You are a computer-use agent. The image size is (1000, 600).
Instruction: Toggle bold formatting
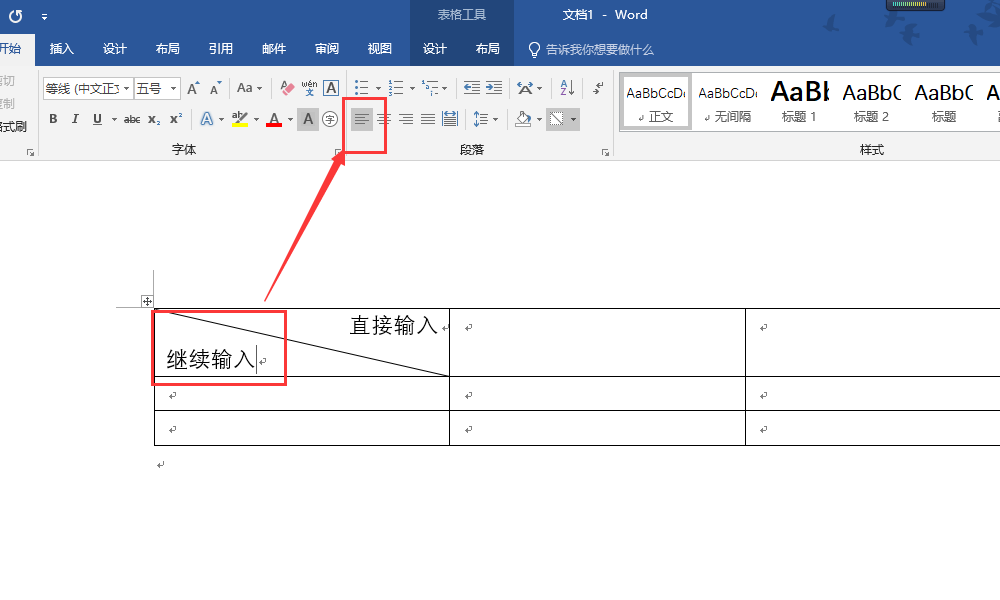(x=54, y=119)
